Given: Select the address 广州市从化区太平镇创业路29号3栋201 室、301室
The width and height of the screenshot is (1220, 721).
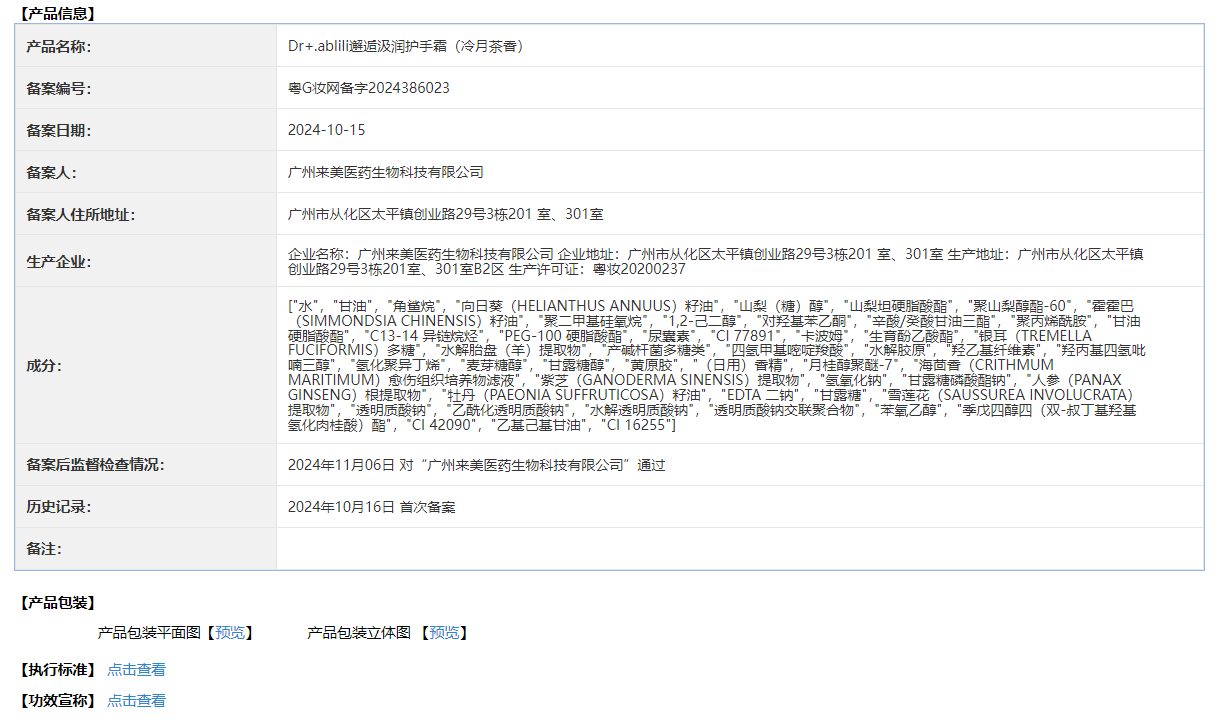Looking at the screenshot, I should pos(445,214).
